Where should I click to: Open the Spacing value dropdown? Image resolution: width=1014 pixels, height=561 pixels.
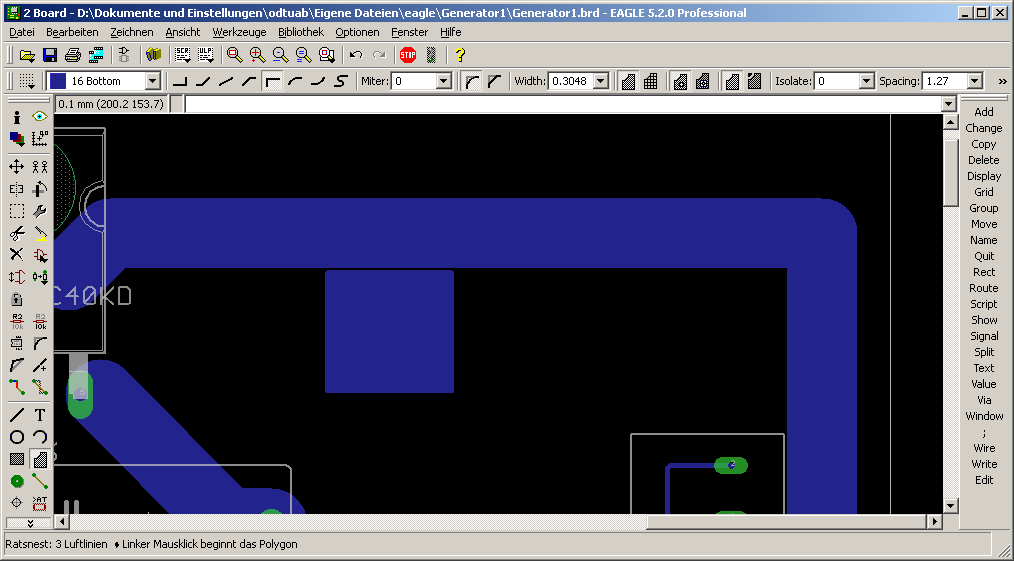pos(975,81)
